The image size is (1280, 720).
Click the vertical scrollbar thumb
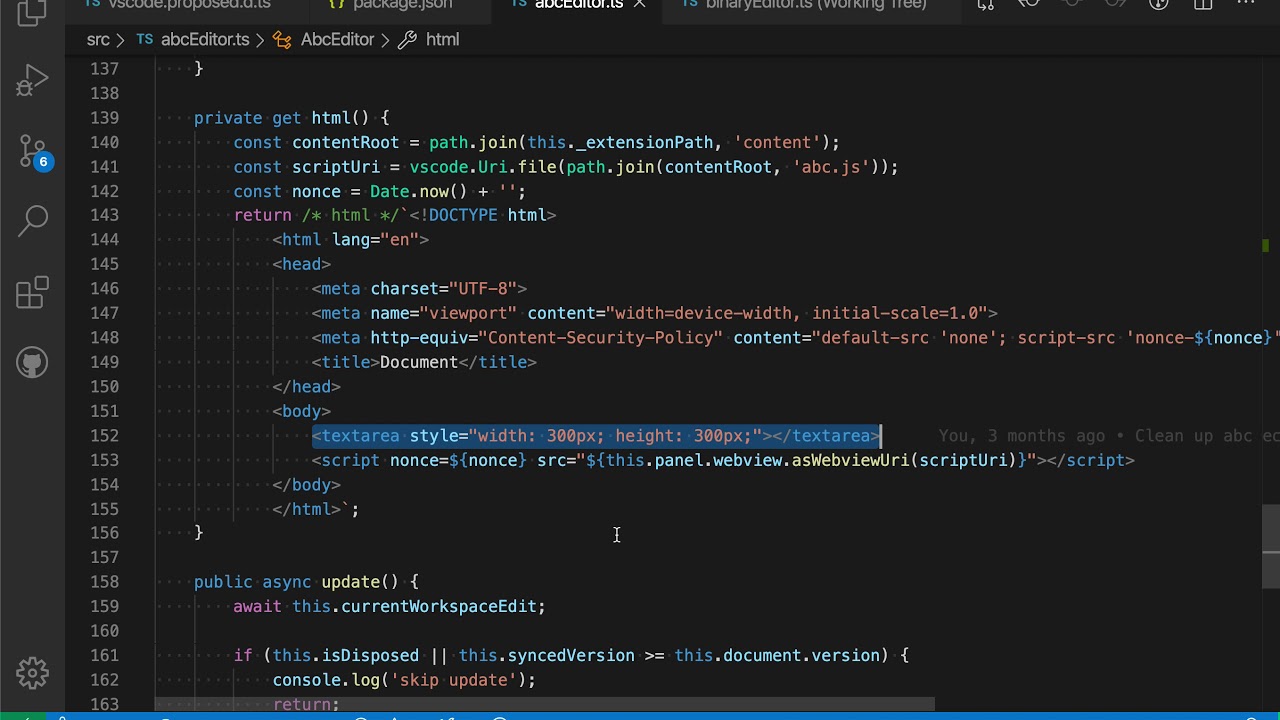pos(1270,529)
